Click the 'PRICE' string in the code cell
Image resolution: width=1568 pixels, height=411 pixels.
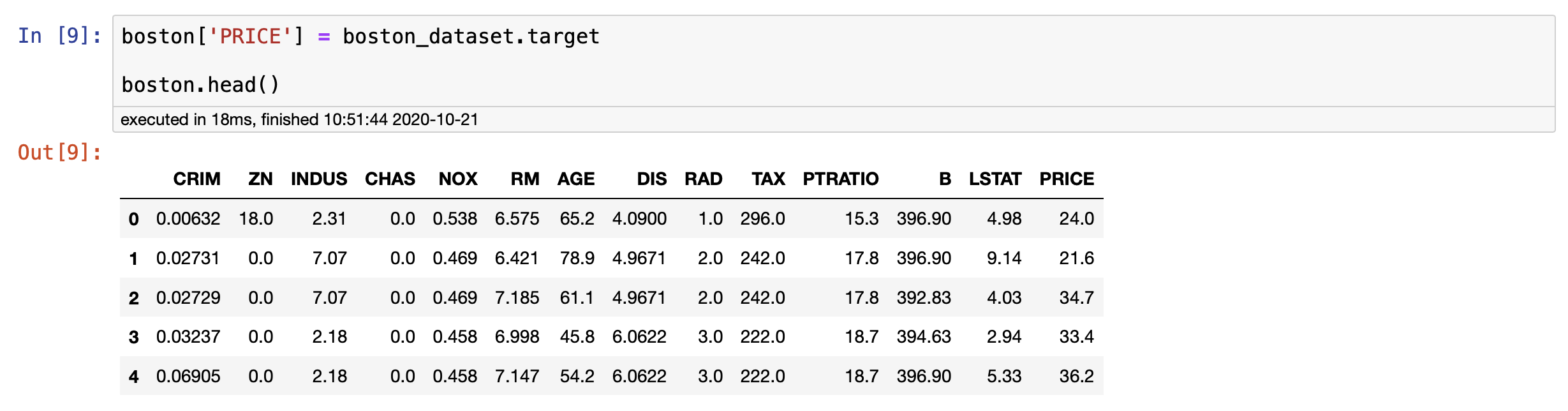[251, 36]
